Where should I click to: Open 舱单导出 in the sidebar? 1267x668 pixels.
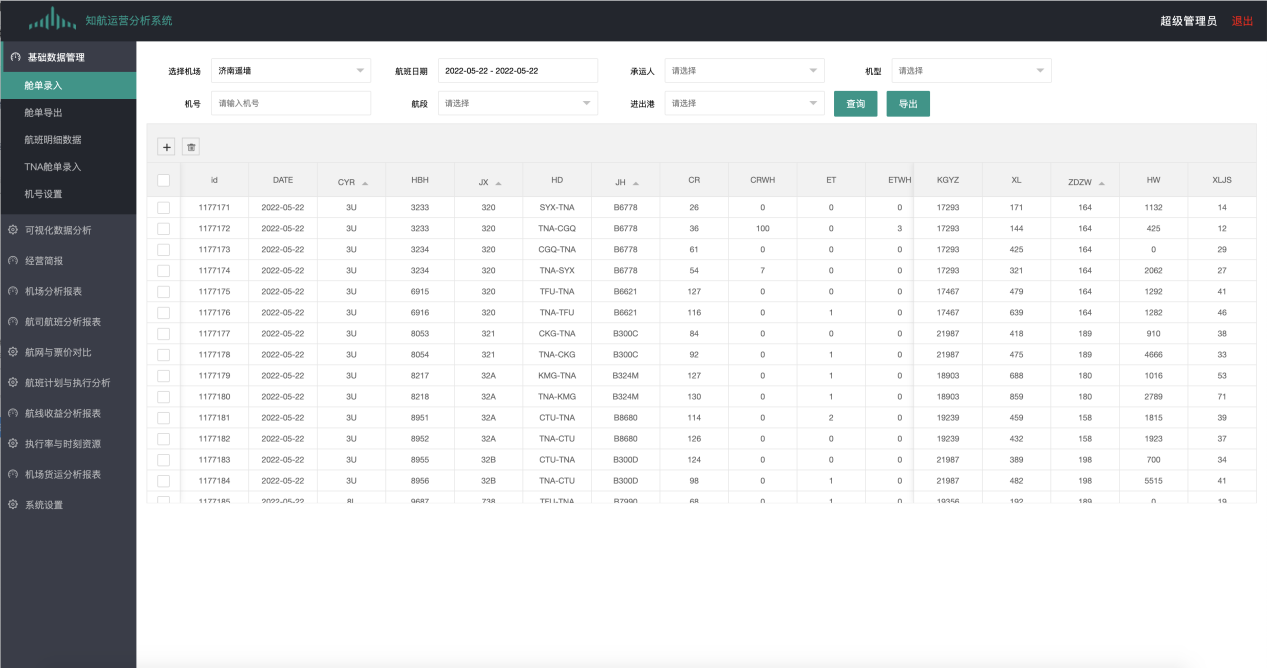(43, 113)
